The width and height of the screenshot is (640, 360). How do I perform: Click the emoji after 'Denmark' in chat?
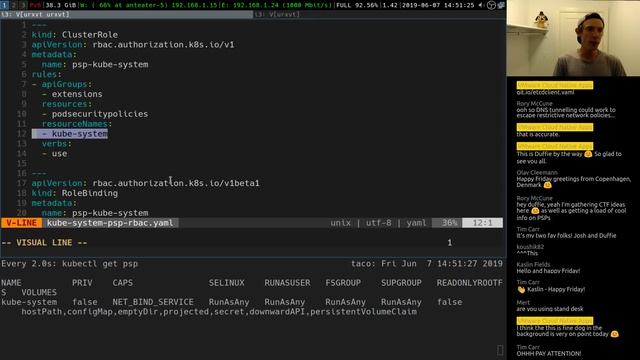coord(547,185)
